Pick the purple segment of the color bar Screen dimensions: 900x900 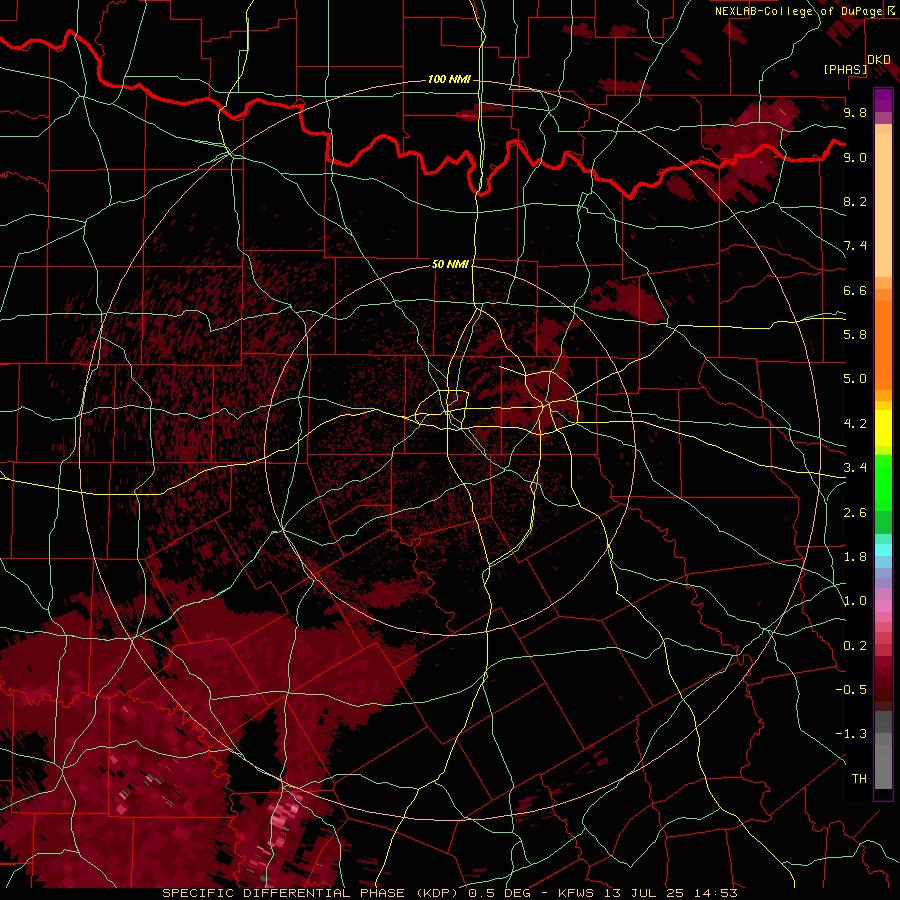[x=883, y=100]
